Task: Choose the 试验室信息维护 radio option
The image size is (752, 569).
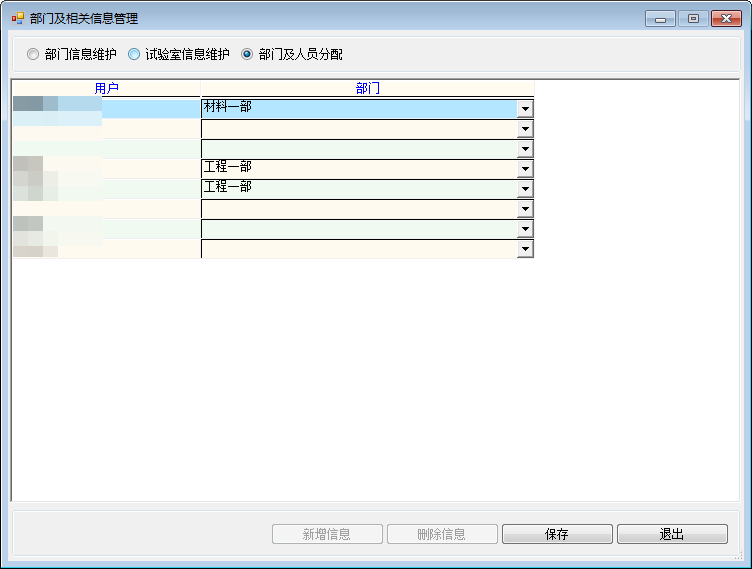Action: (134, 54)
